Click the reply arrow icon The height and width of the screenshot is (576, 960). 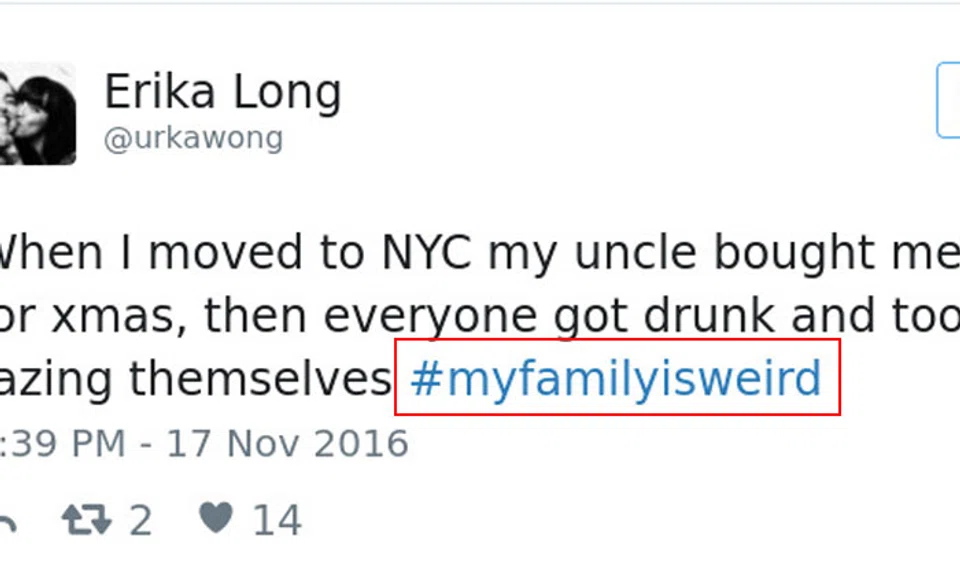point(6,523)
